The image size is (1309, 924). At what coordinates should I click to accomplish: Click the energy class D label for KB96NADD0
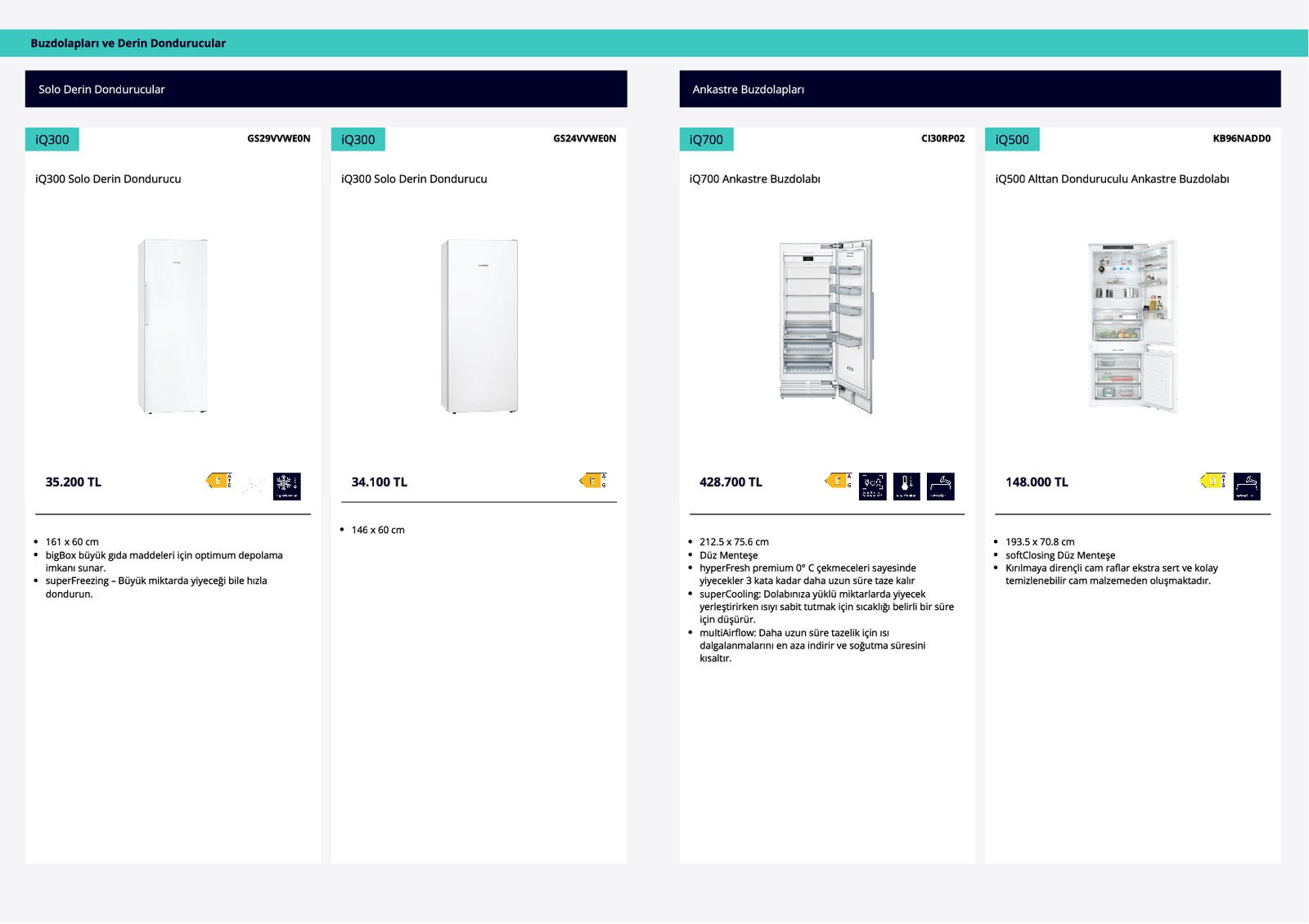pos(1212,481)
